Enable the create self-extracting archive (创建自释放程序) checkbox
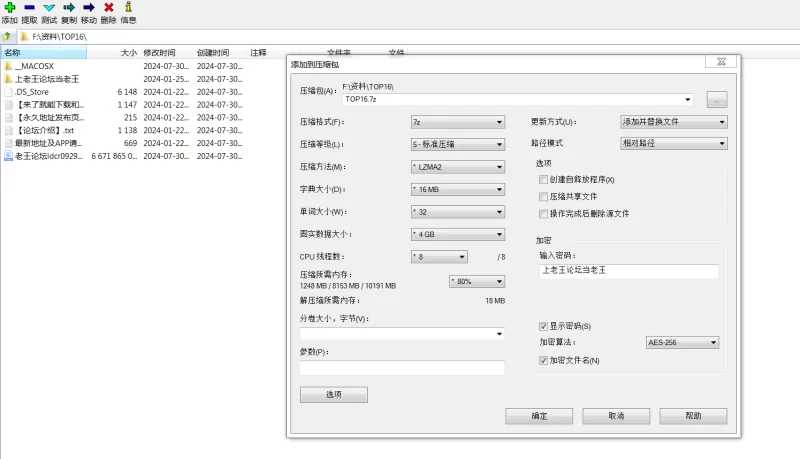 [x=543, y=180]
